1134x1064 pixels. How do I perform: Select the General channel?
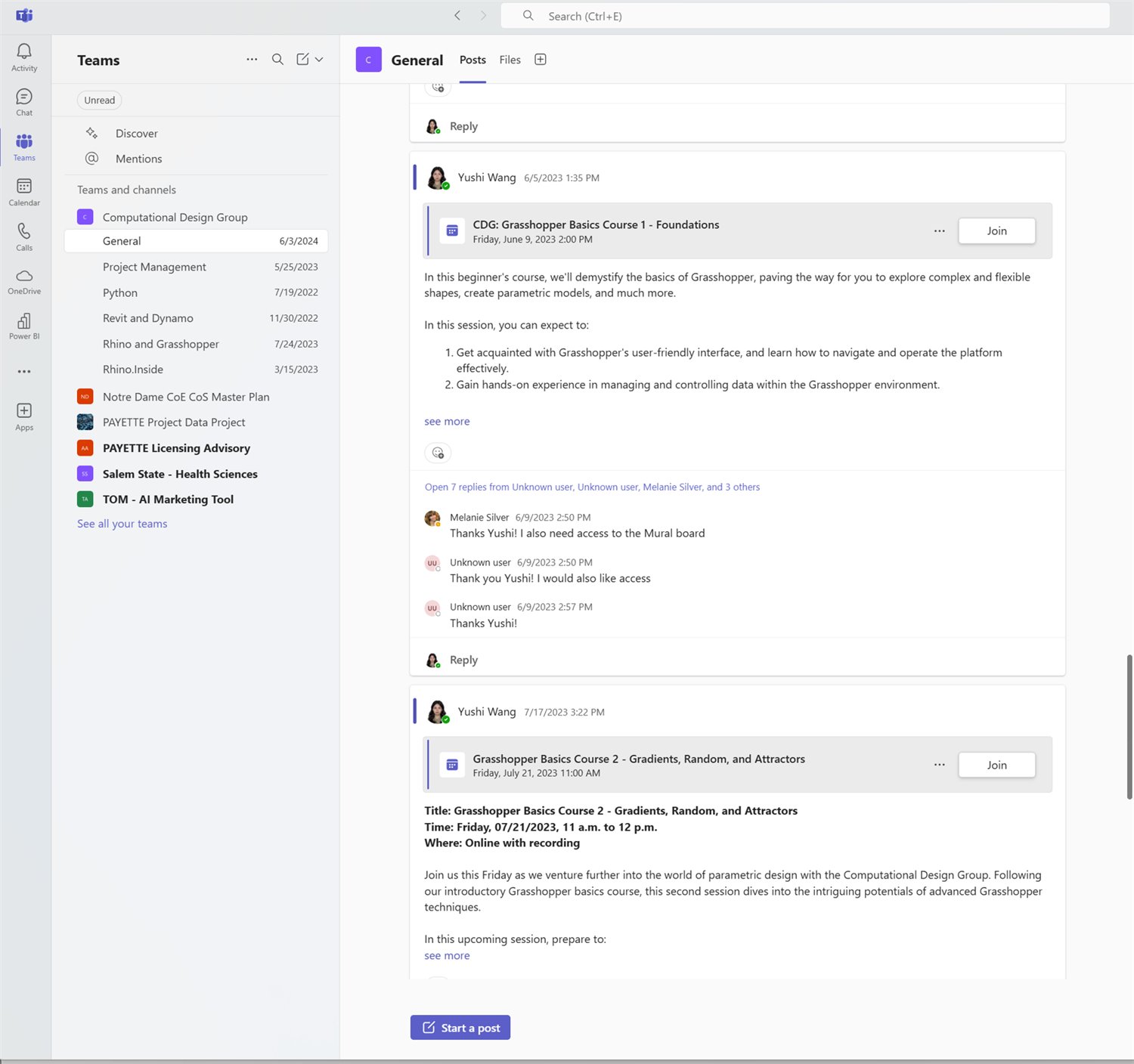pyautogui.click(x=197, y=241)
